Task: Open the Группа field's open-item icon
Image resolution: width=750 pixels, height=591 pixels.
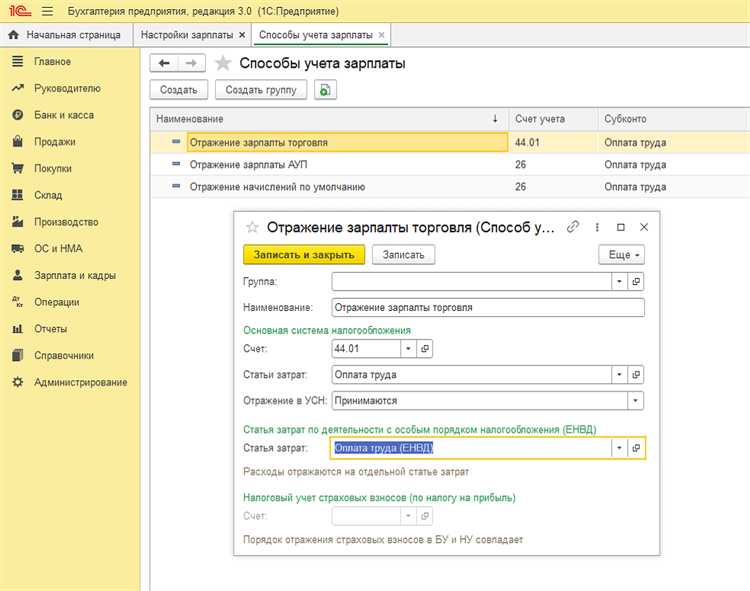Action: pyautogui.click(x=636, y=282)
